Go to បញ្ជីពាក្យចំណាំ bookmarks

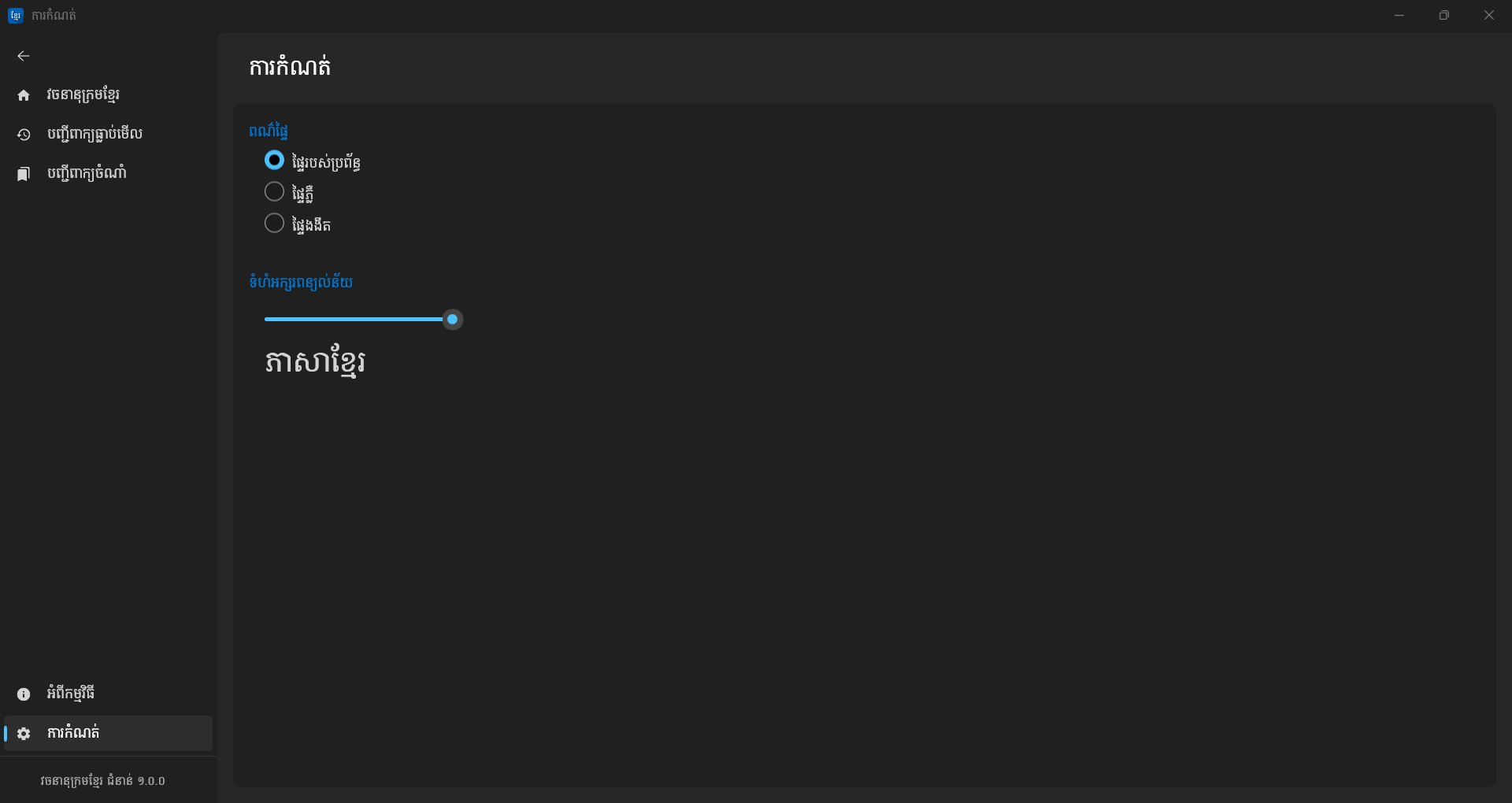[87, 174]
